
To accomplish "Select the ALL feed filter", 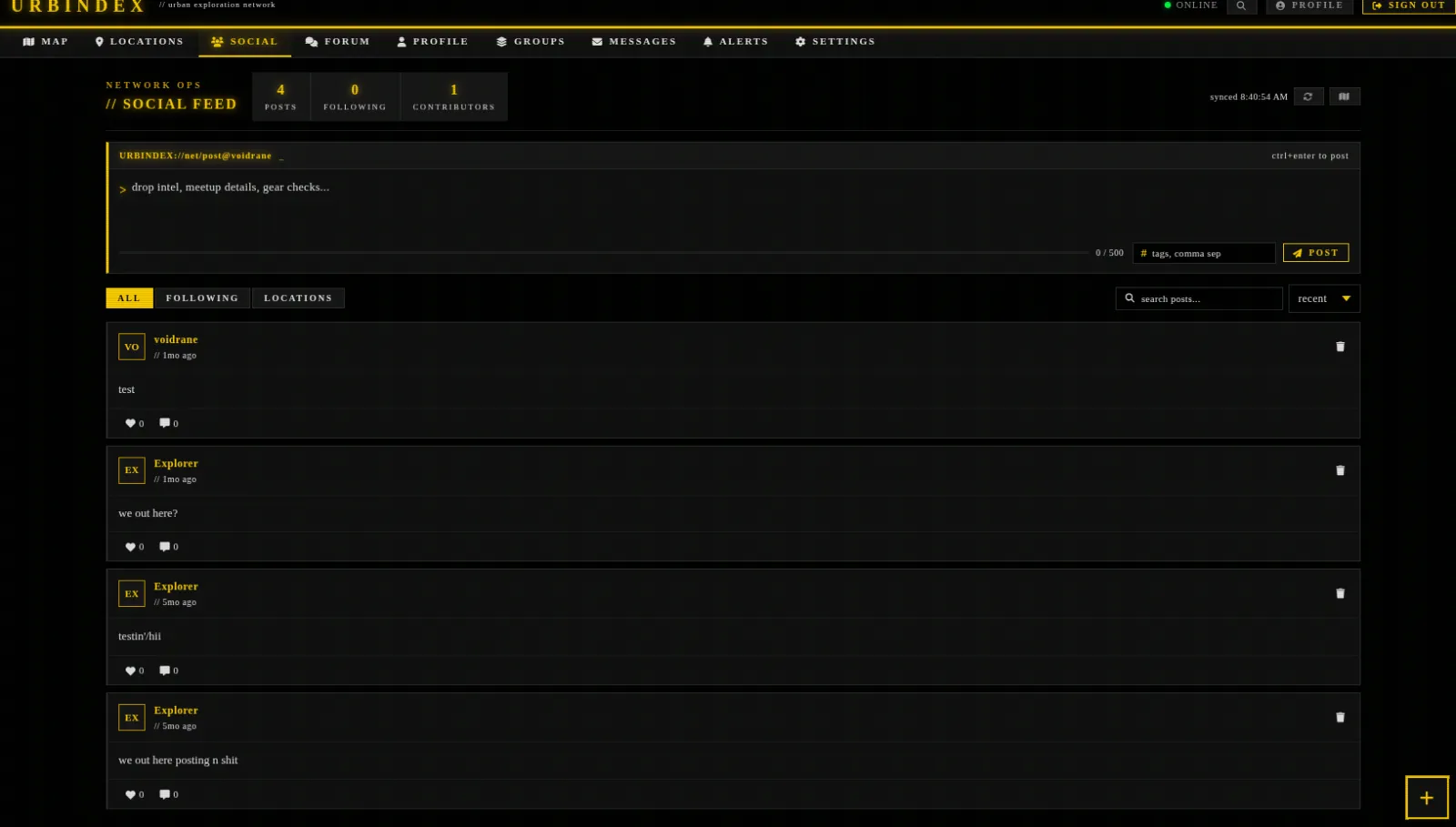I will (129, 298).
